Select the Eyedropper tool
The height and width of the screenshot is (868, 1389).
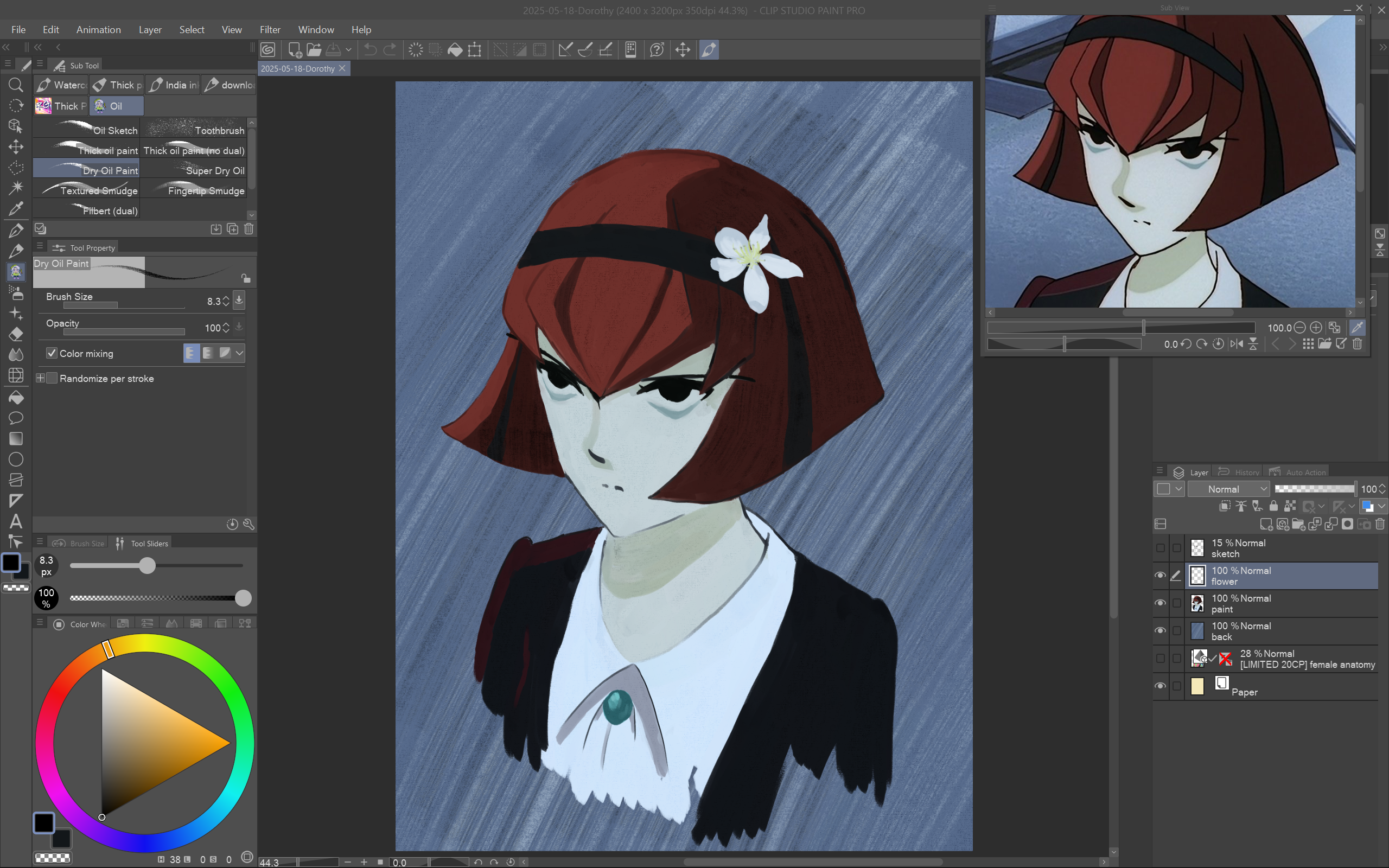tap(16, 208)
